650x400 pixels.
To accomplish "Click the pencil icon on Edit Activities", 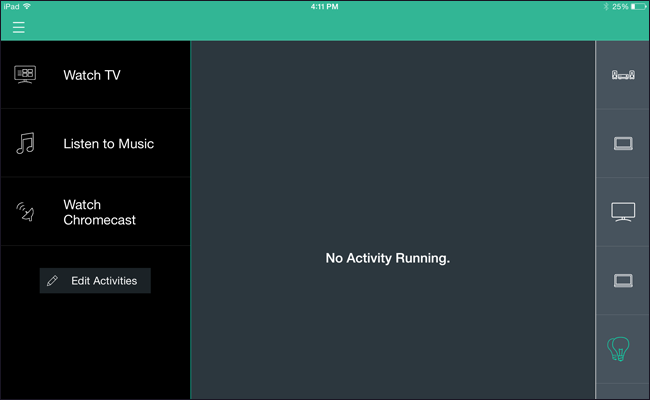I will tap(52, 281).
